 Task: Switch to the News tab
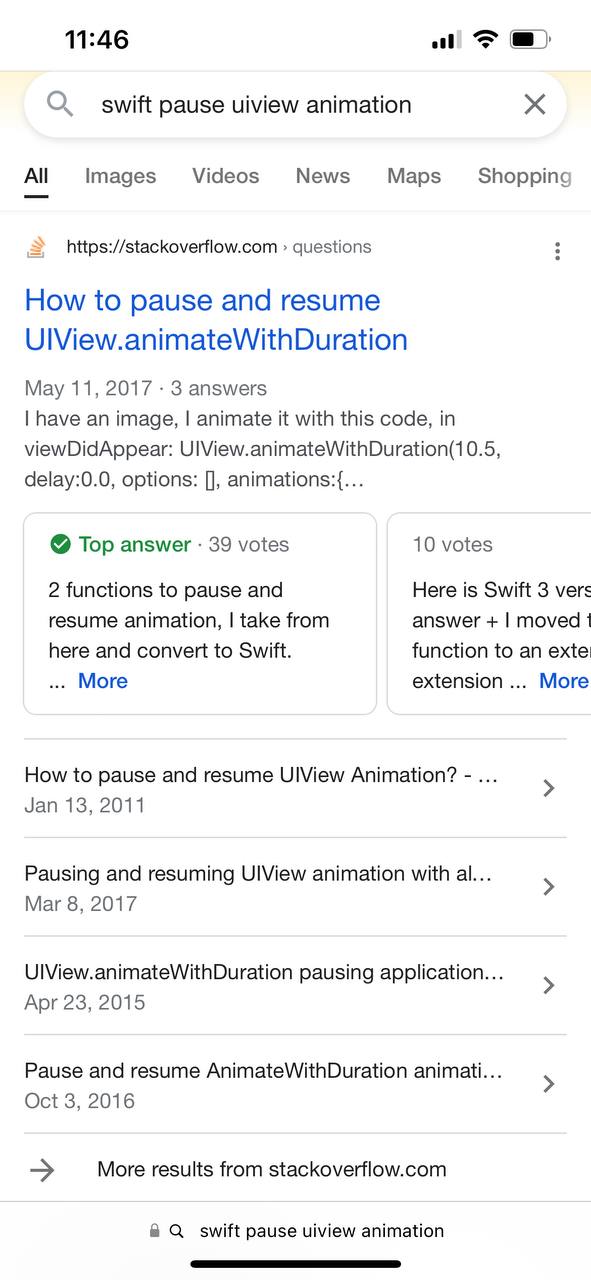(323, 176)
